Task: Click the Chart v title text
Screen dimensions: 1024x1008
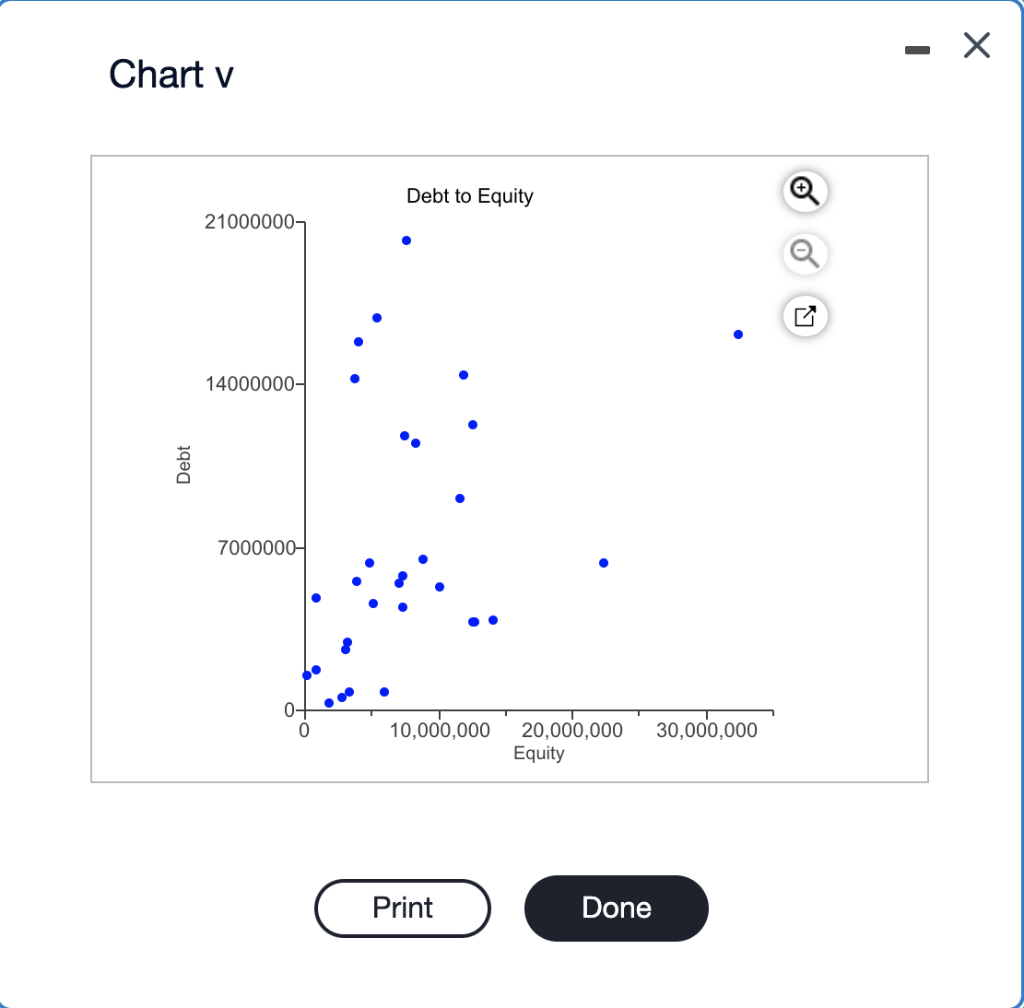Action: tap(170, 75)
